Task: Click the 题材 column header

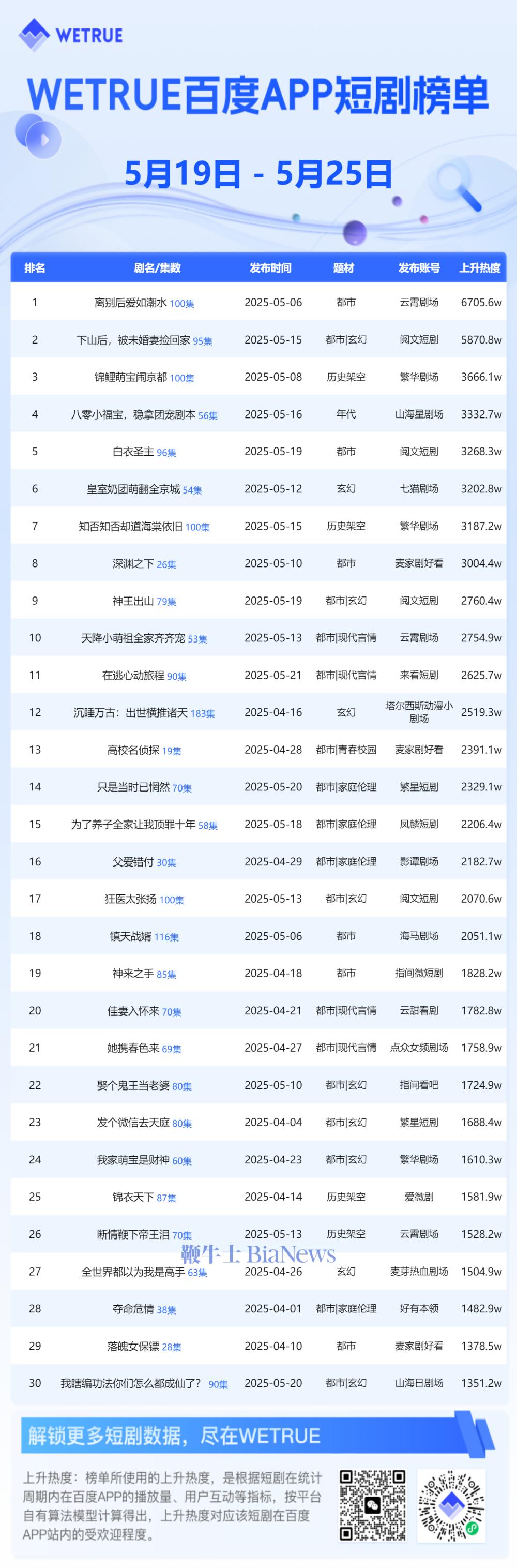Action: (x=344, y=268)
